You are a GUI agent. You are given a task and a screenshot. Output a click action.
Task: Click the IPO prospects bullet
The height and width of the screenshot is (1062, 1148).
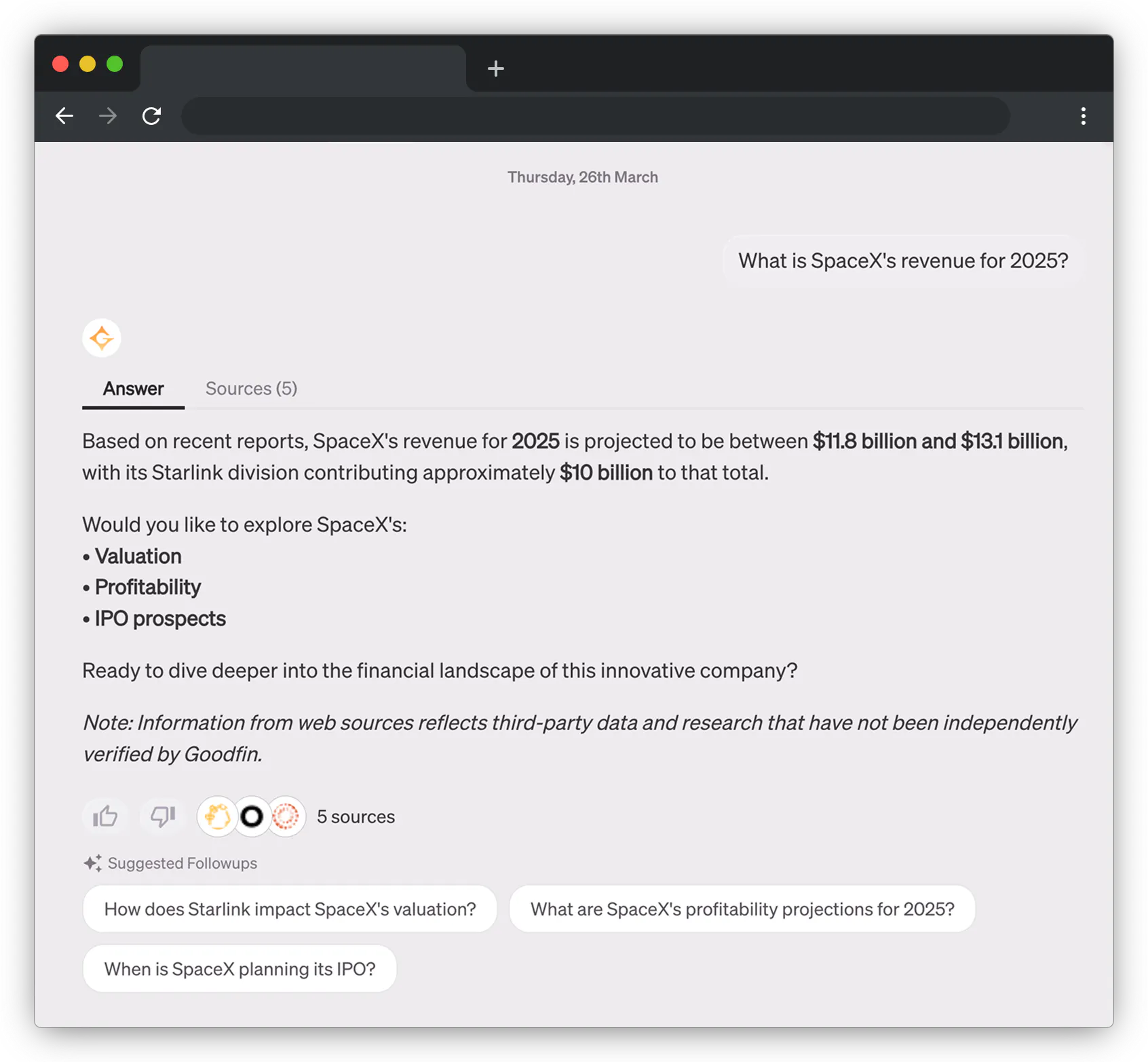[x=160, y=619]
